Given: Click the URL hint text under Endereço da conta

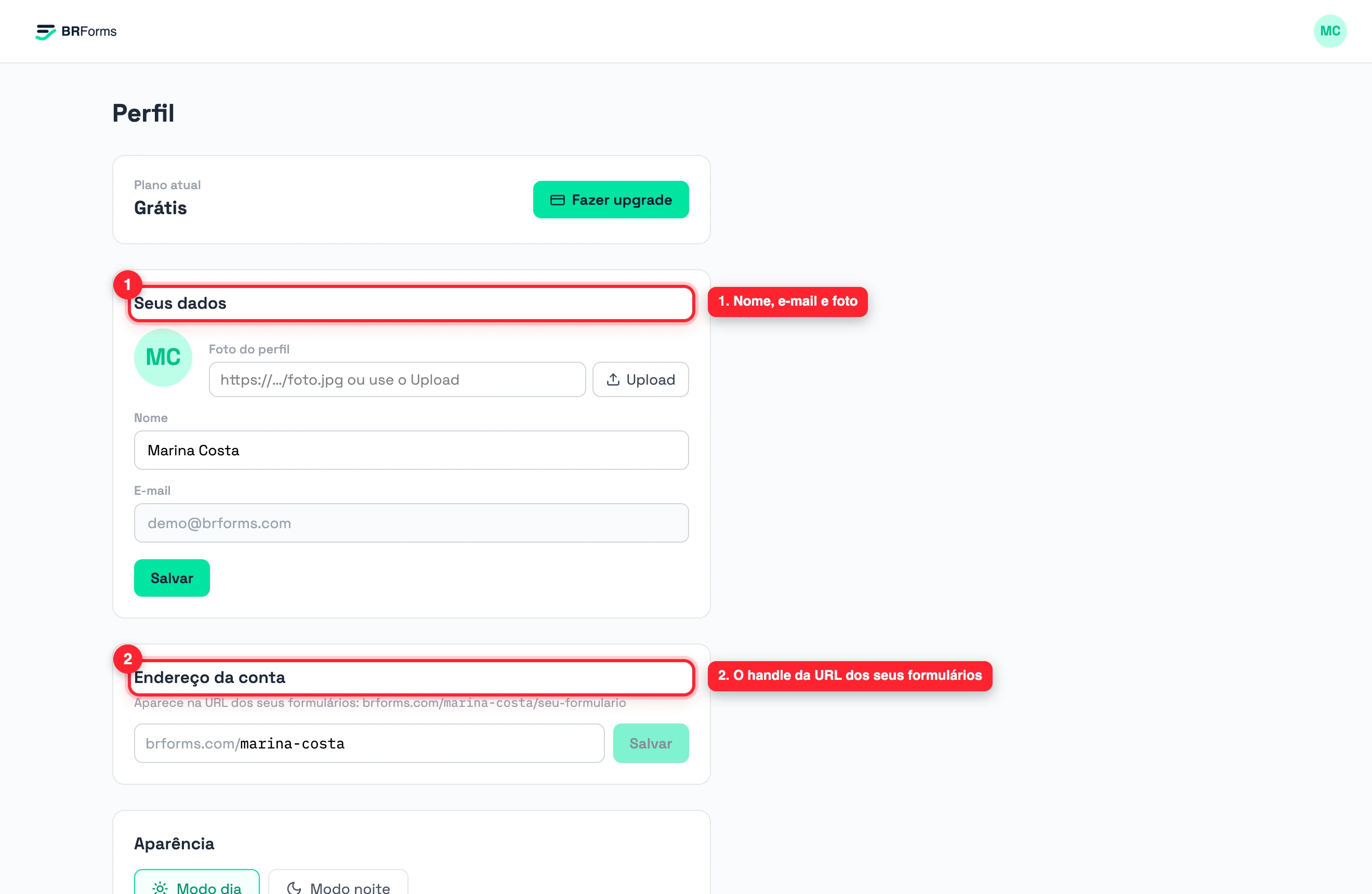Looking at the screenshot, I should pyautogui.click(x=380, y=703).
